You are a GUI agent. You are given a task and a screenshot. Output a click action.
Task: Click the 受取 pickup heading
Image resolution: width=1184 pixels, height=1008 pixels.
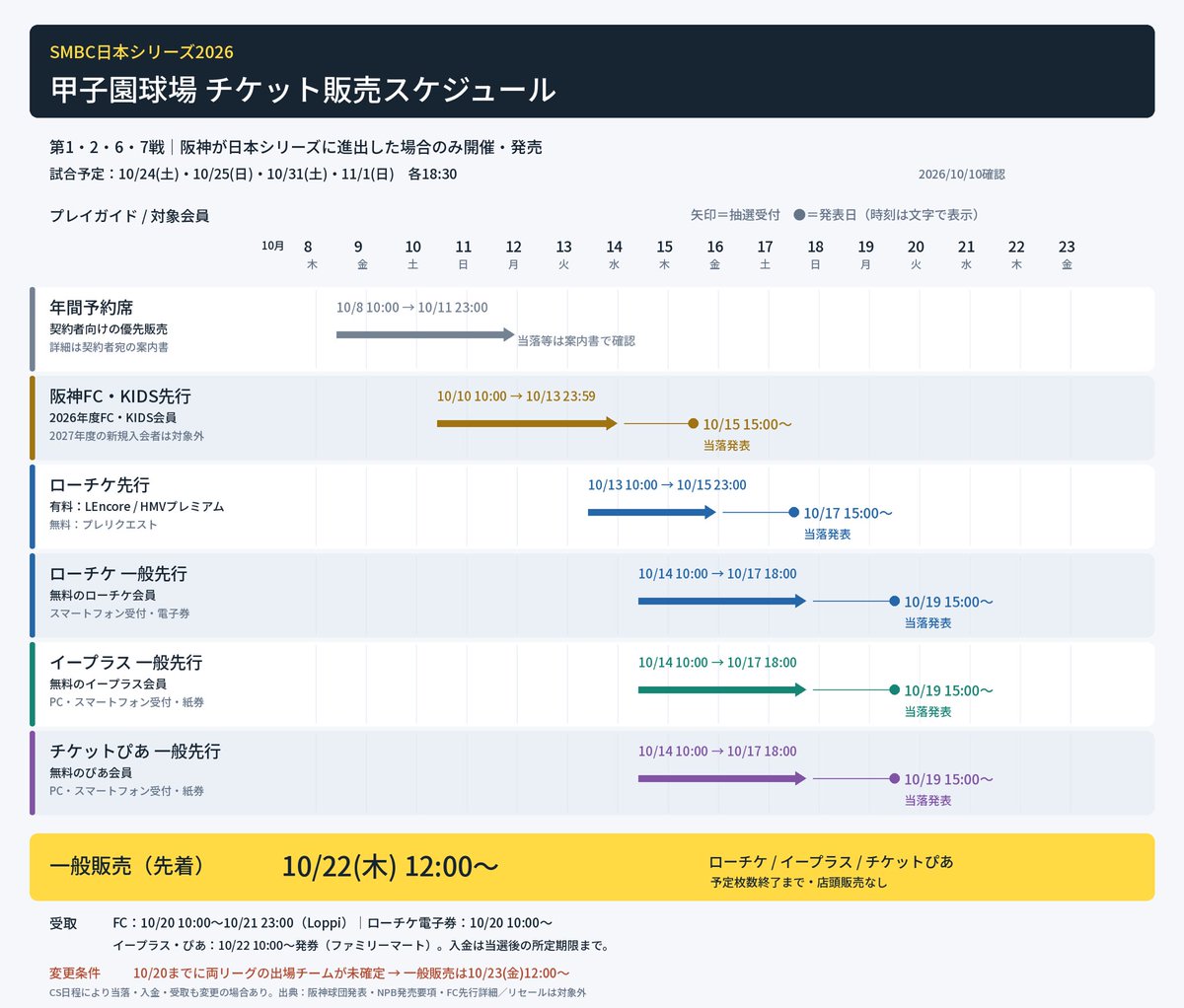click(63, 923)
